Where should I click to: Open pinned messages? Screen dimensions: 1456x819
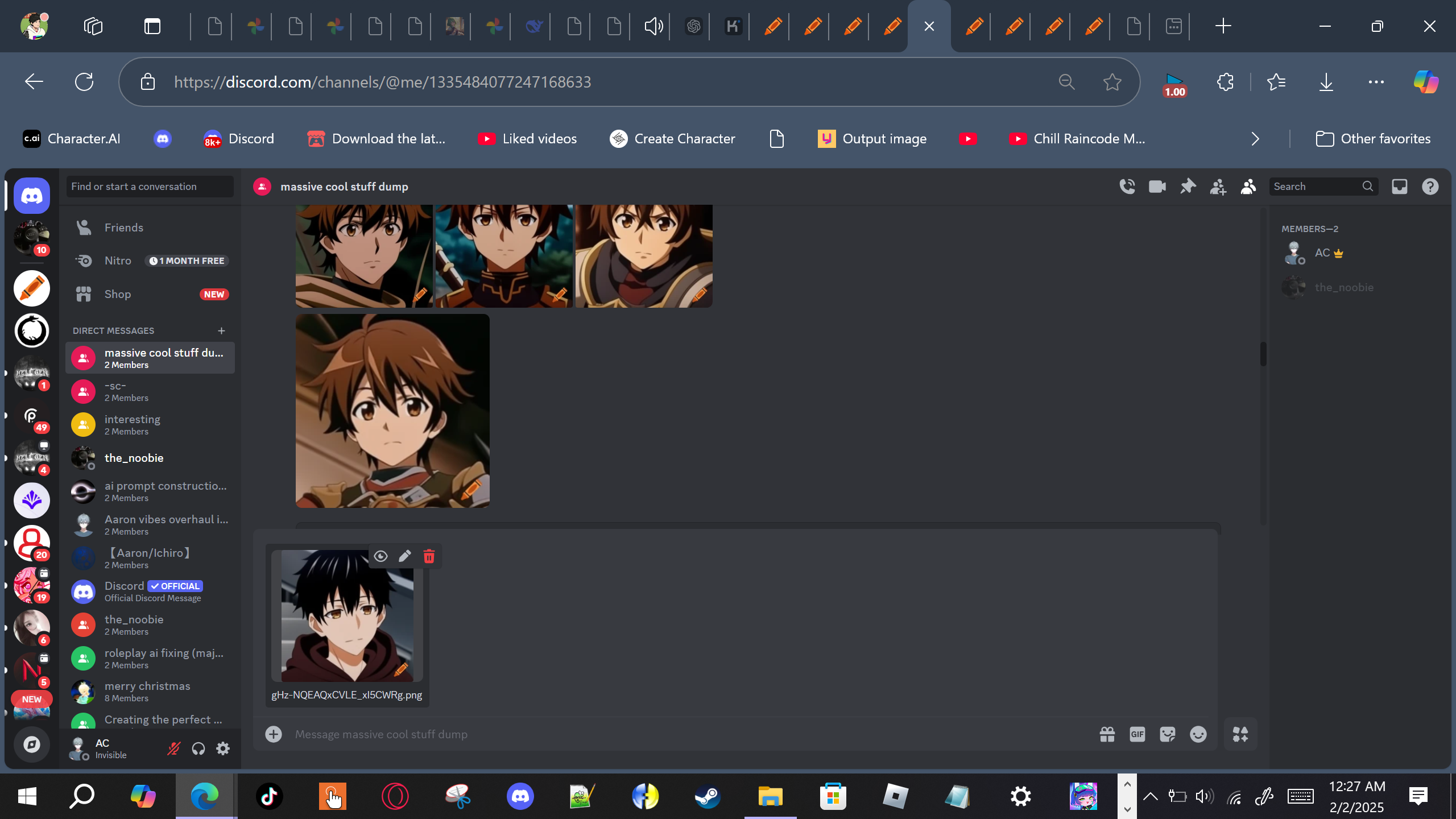pyautogui.click(x=1188, y=187)
